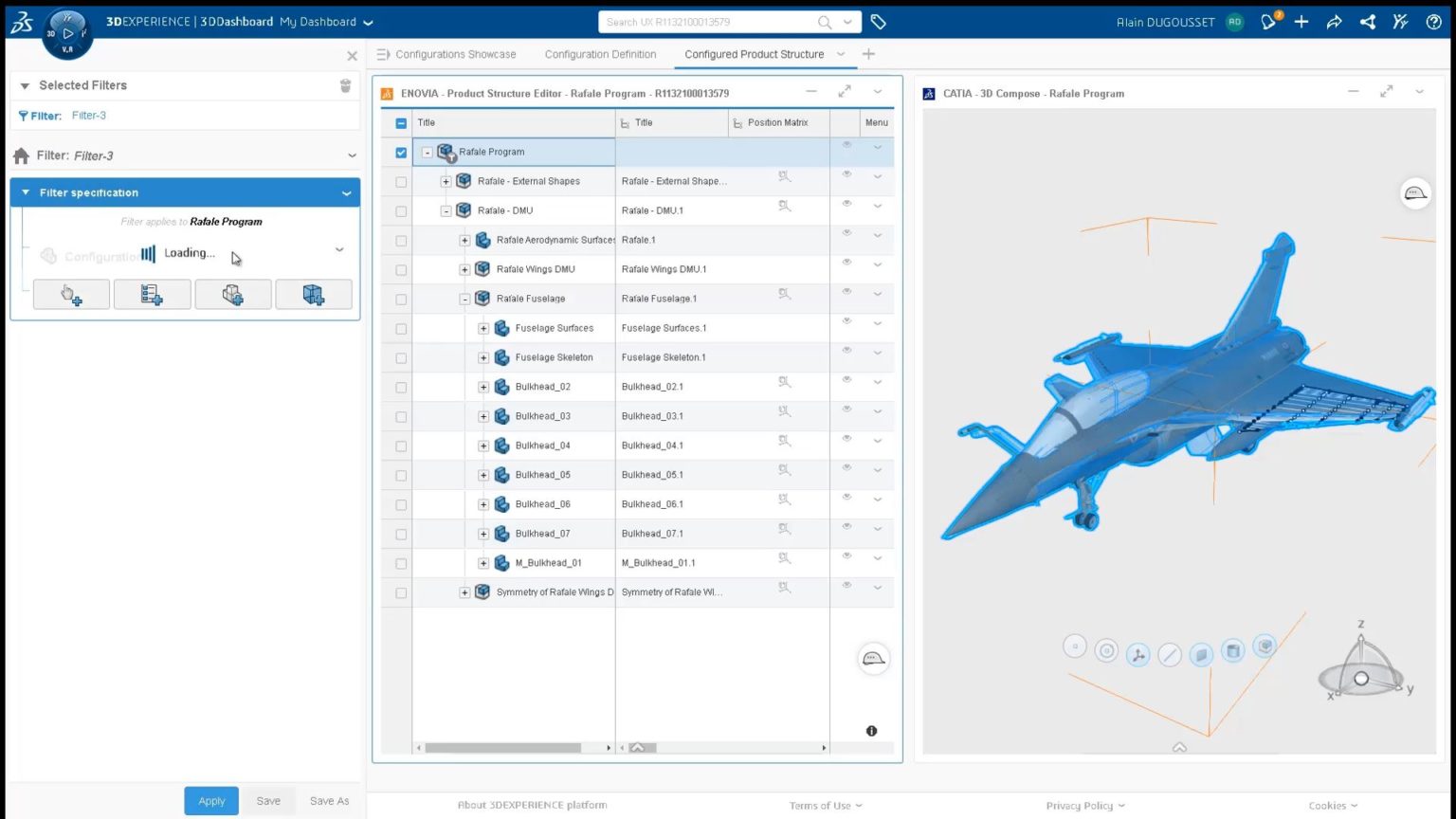The height and width of the screenshot is (819, 1456).
Task: Switch to the Configuration Definition tab
Action: [600, 54]
